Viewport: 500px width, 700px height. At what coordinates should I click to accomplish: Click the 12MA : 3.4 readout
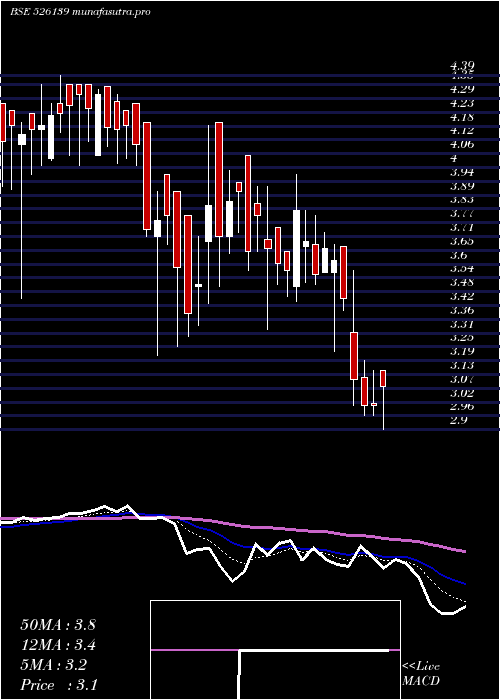coord(58,645)
